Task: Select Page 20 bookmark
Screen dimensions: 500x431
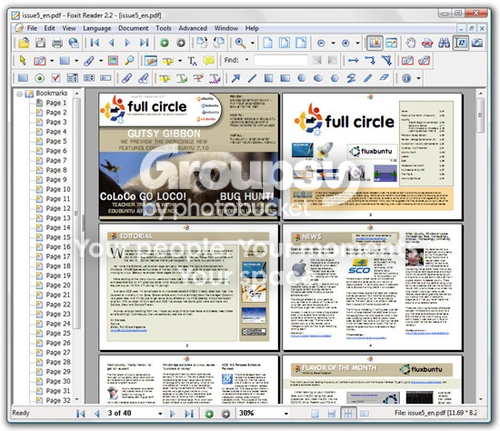Action: [x=58, y=285]
